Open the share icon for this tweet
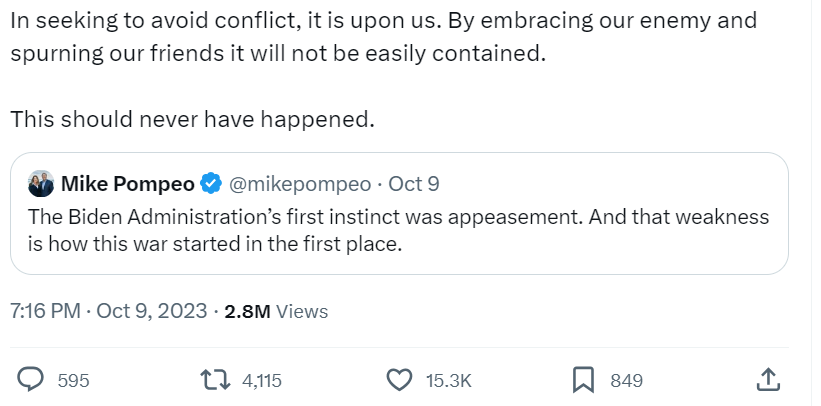Viewport: 821px width, 406px height. point(767,380)
